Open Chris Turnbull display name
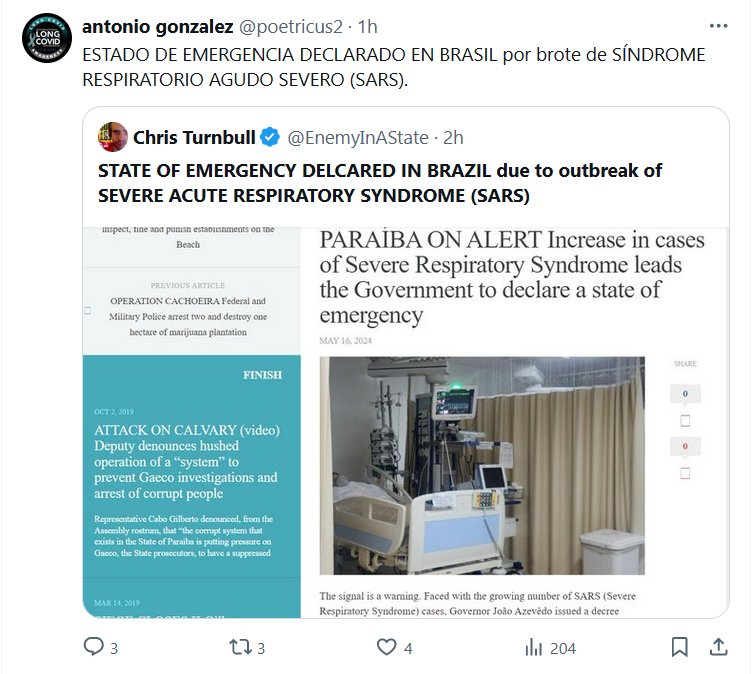This screenshot has width=756, height=674. point(194,138)
